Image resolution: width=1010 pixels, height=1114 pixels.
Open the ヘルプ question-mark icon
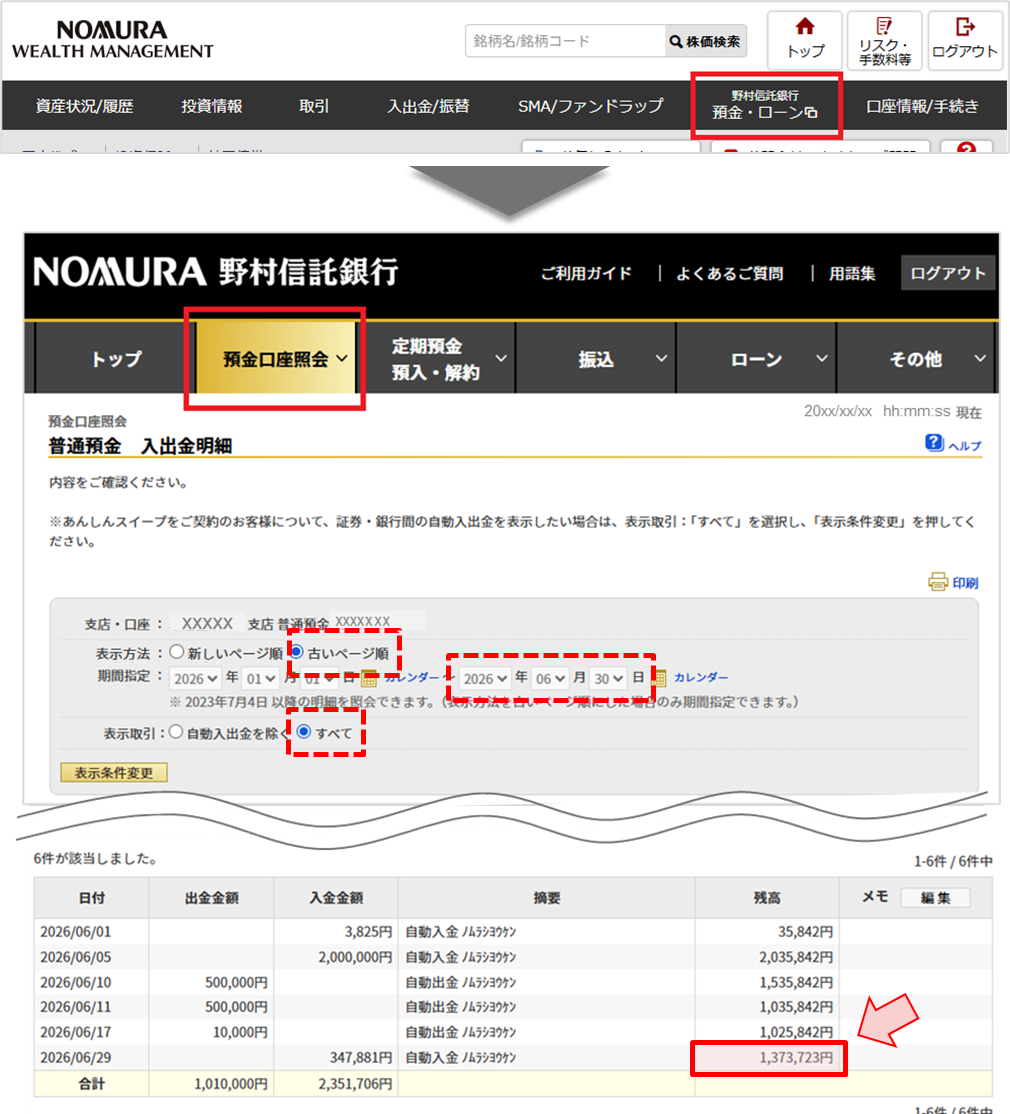coord(934,443)
